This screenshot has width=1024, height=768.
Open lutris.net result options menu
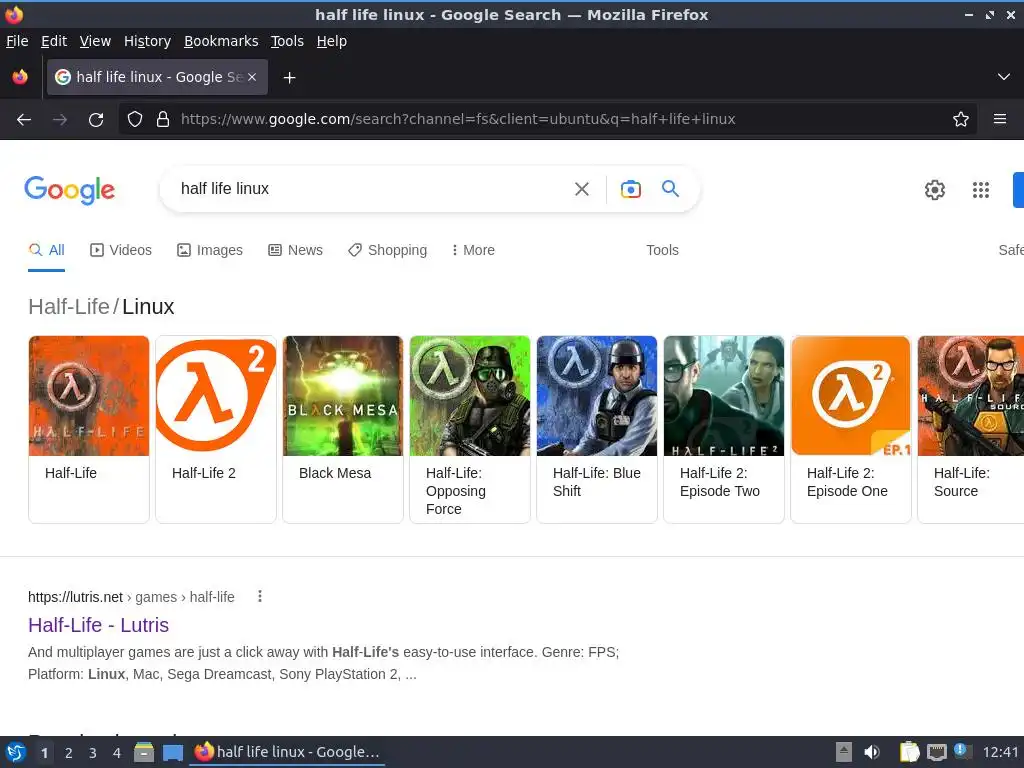259,596
